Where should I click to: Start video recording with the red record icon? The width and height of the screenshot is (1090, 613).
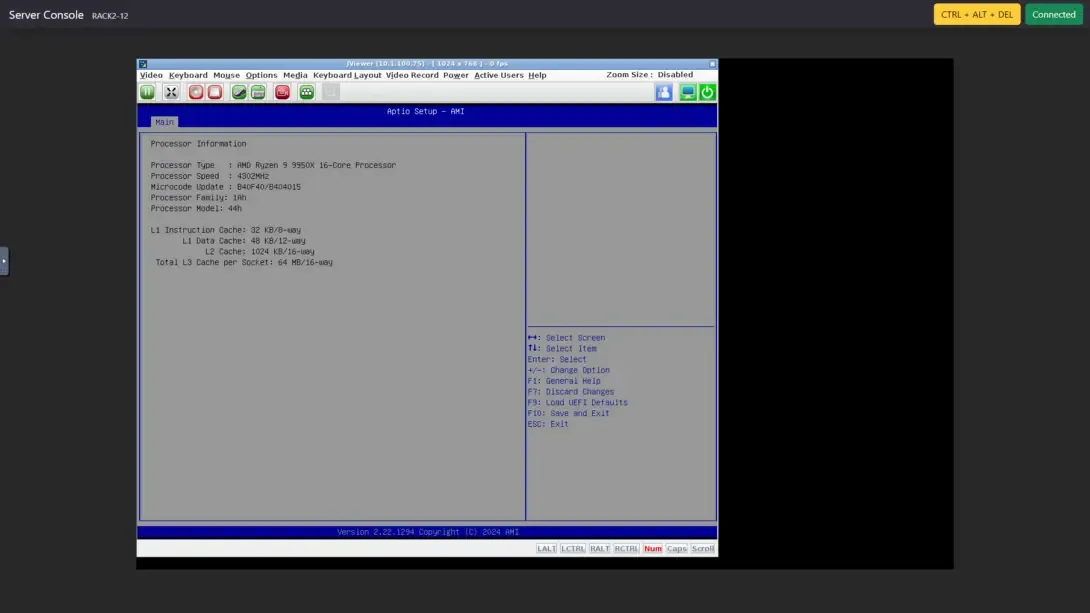click(x=194, y=91)
